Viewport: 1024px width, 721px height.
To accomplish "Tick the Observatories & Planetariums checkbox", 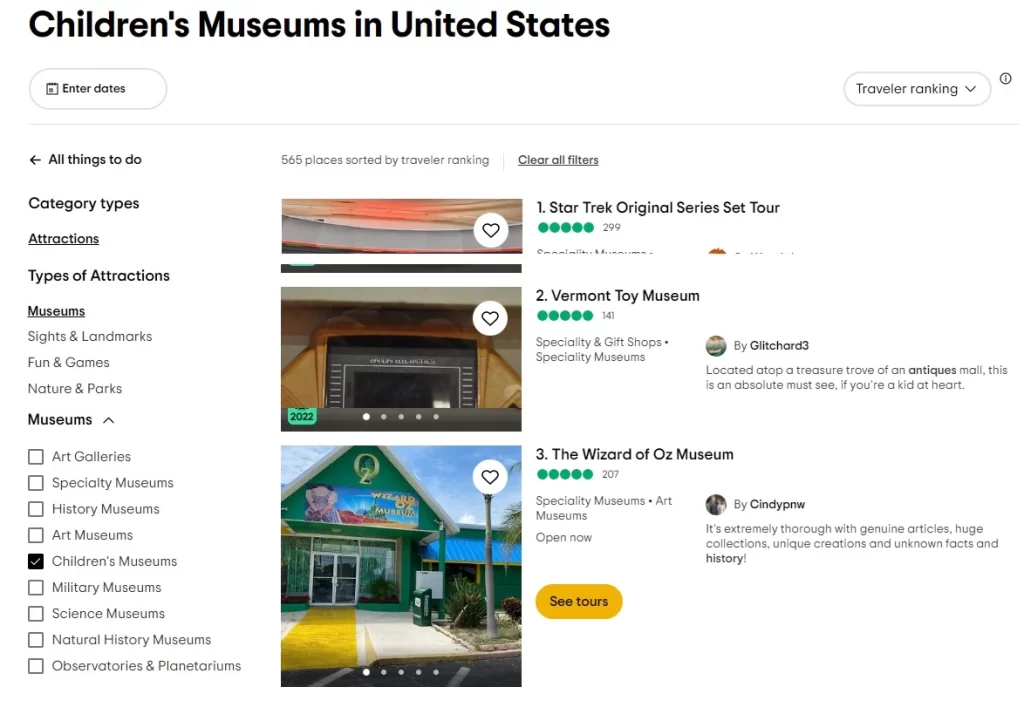I will [x=36, y=665].
